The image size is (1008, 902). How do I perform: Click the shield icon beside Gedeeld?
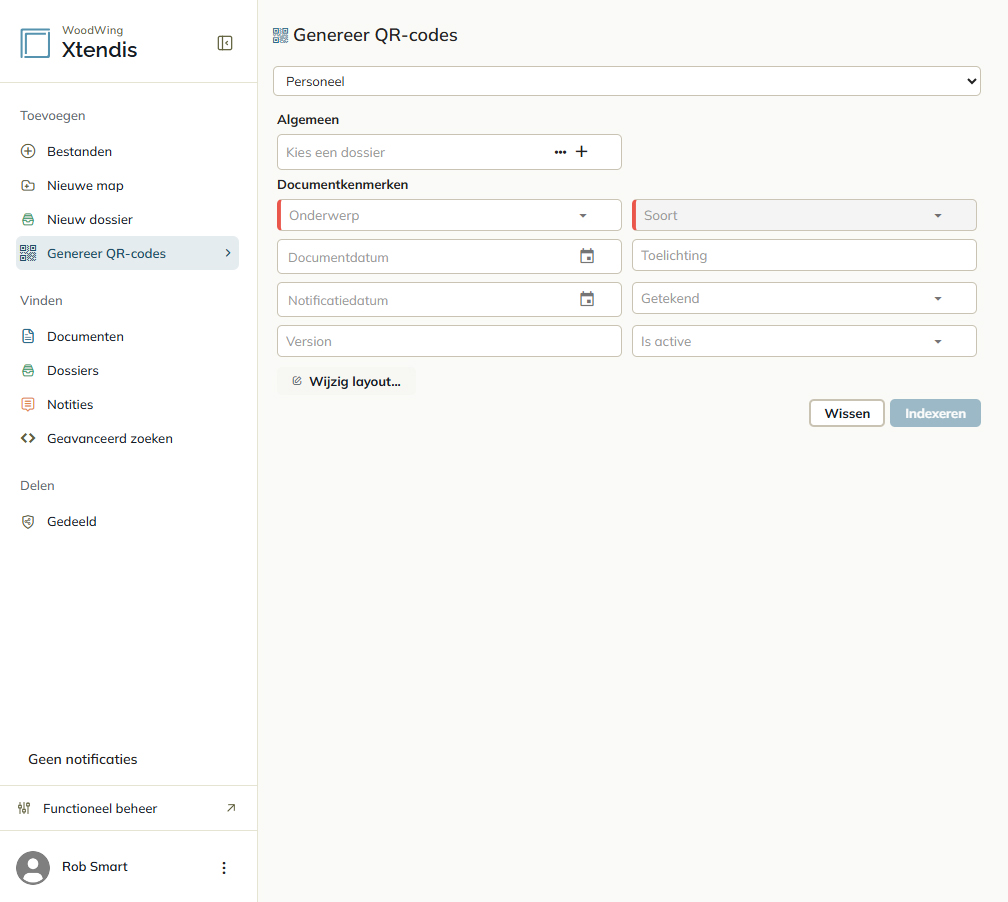(x=28, y=521)
